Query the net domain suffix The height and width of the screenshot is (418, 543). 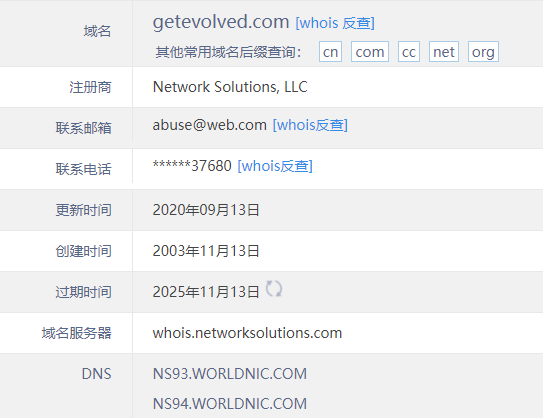[444, 52]
